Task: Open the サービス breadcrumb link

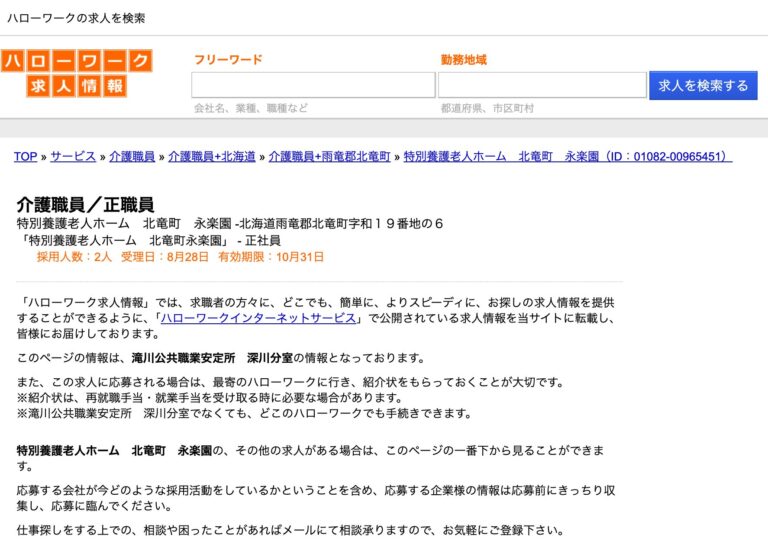Action: coord(73,157)
